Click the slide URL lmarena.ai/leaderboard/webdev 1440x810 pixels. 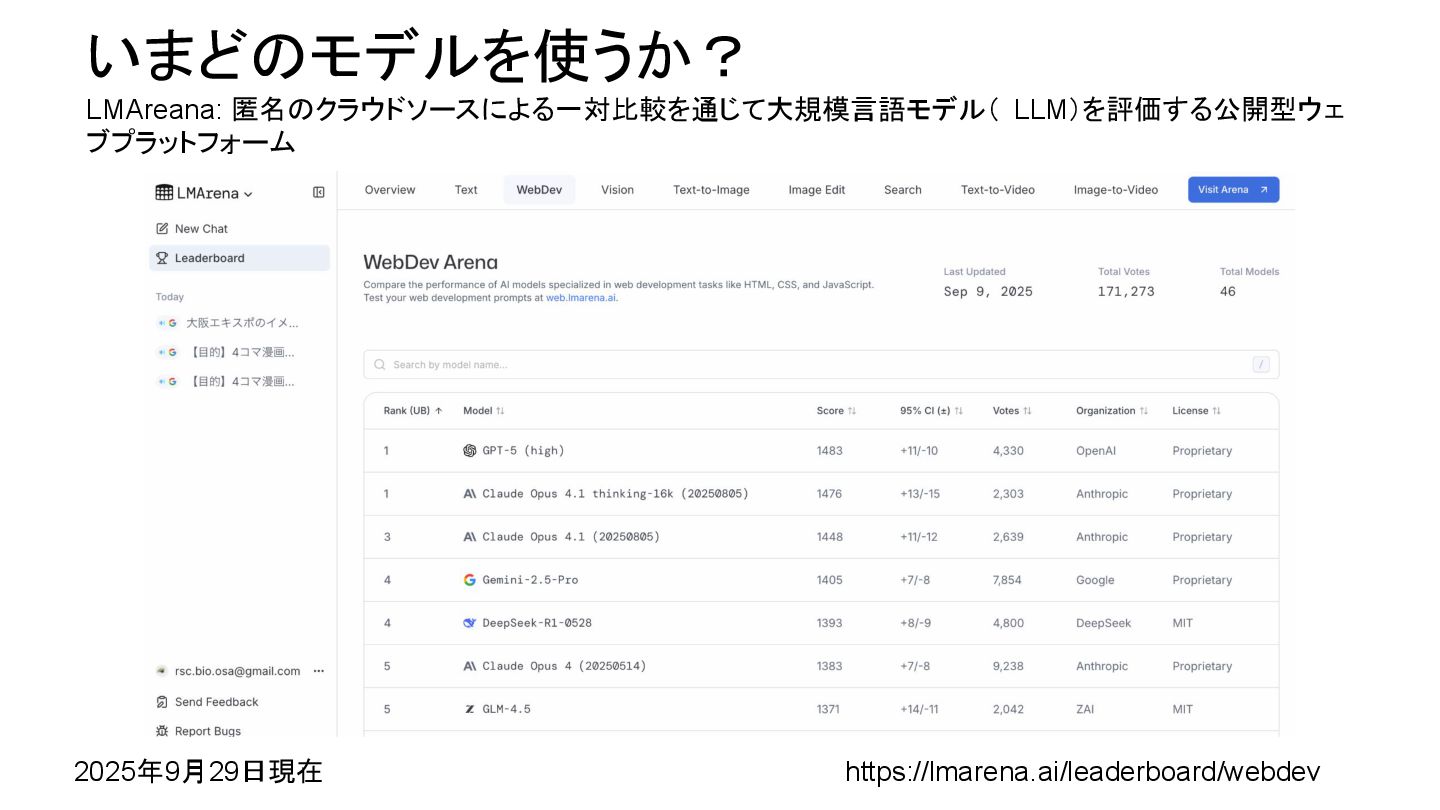(1082, 772)
